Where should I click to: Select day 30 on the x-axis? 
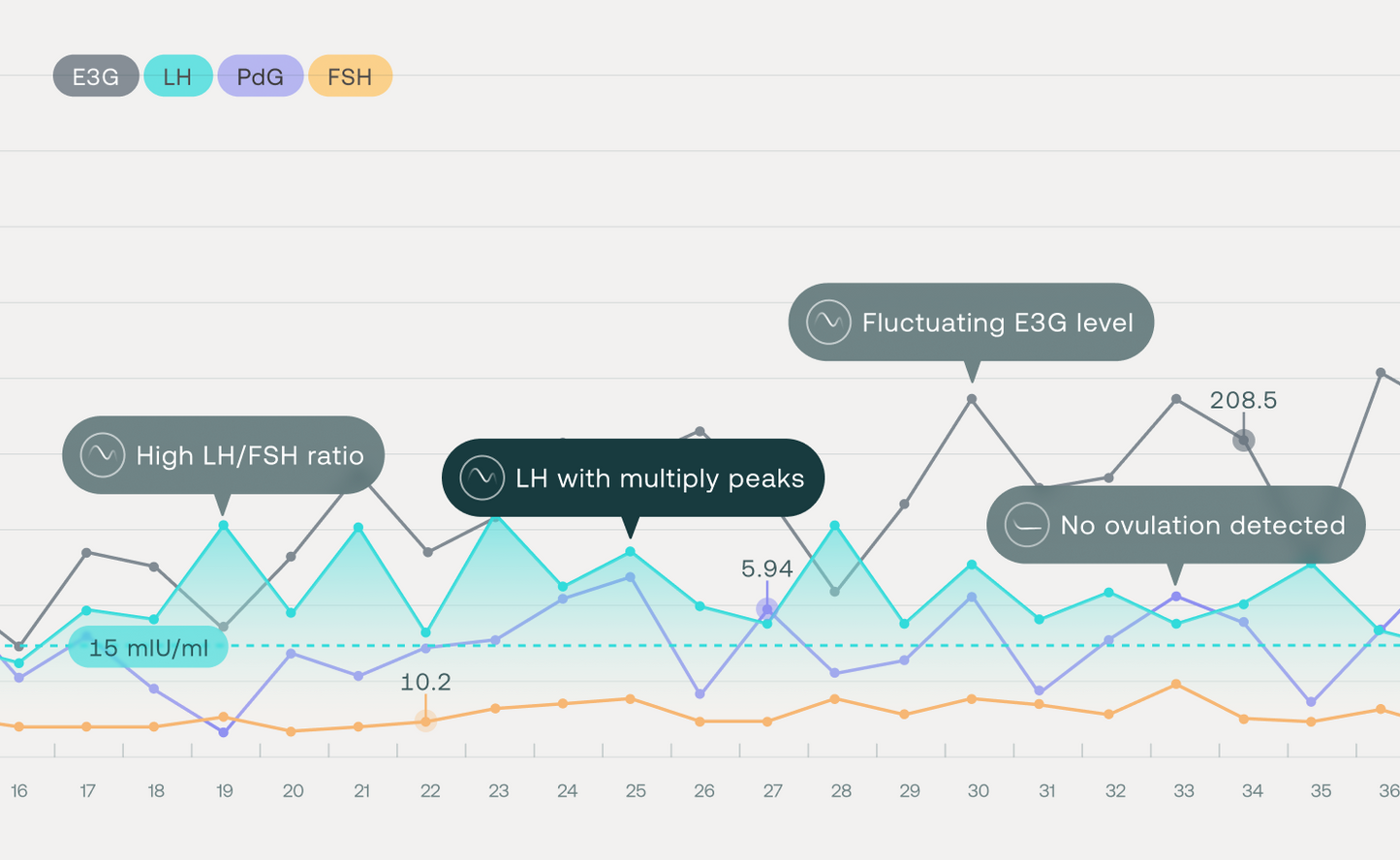(979, 791)
